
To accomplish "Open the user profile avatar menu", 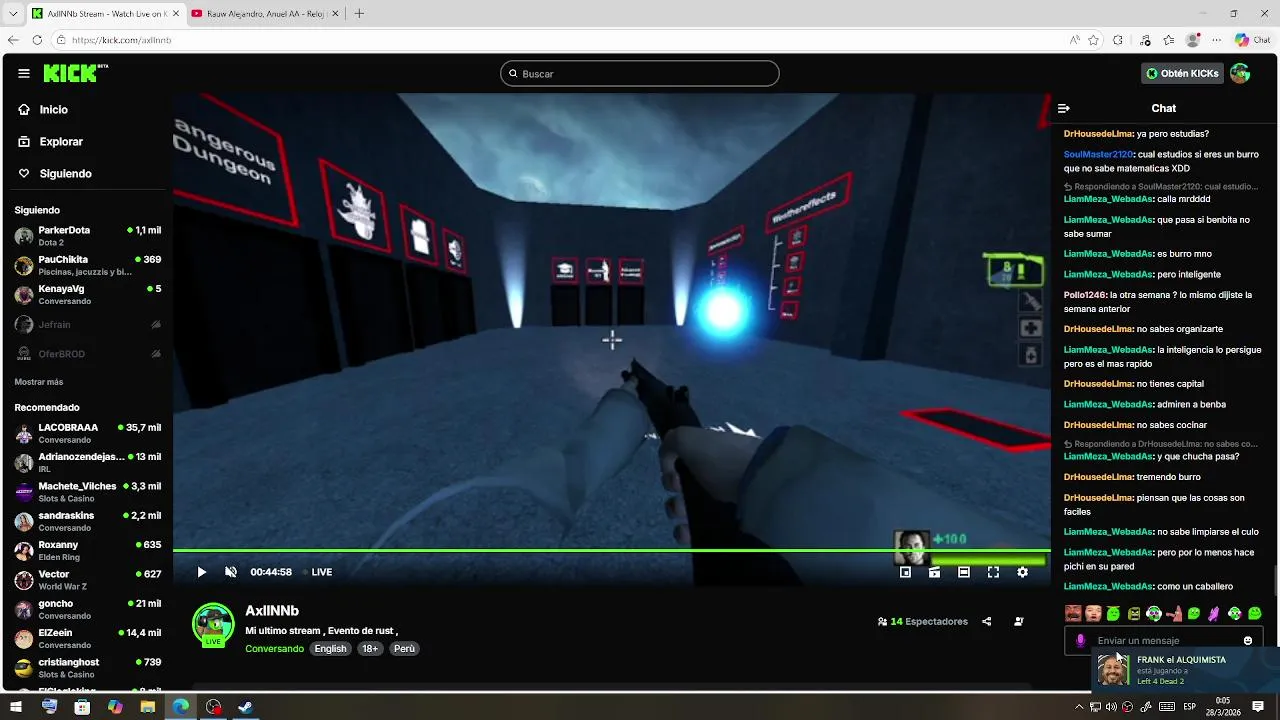I will [1240, 73].
